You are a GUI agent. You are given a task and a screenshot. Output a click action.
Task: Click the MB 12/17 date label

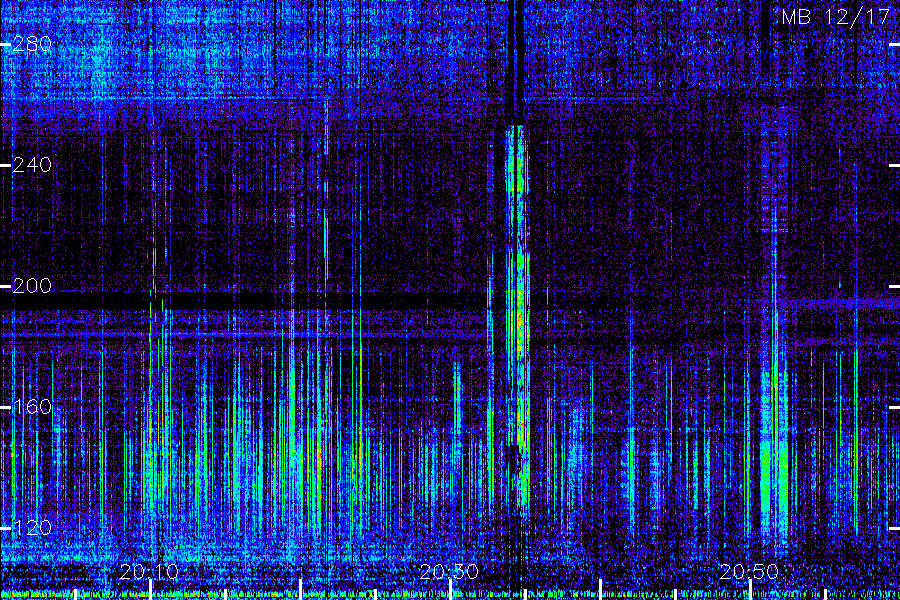click(x=836, y=17)
